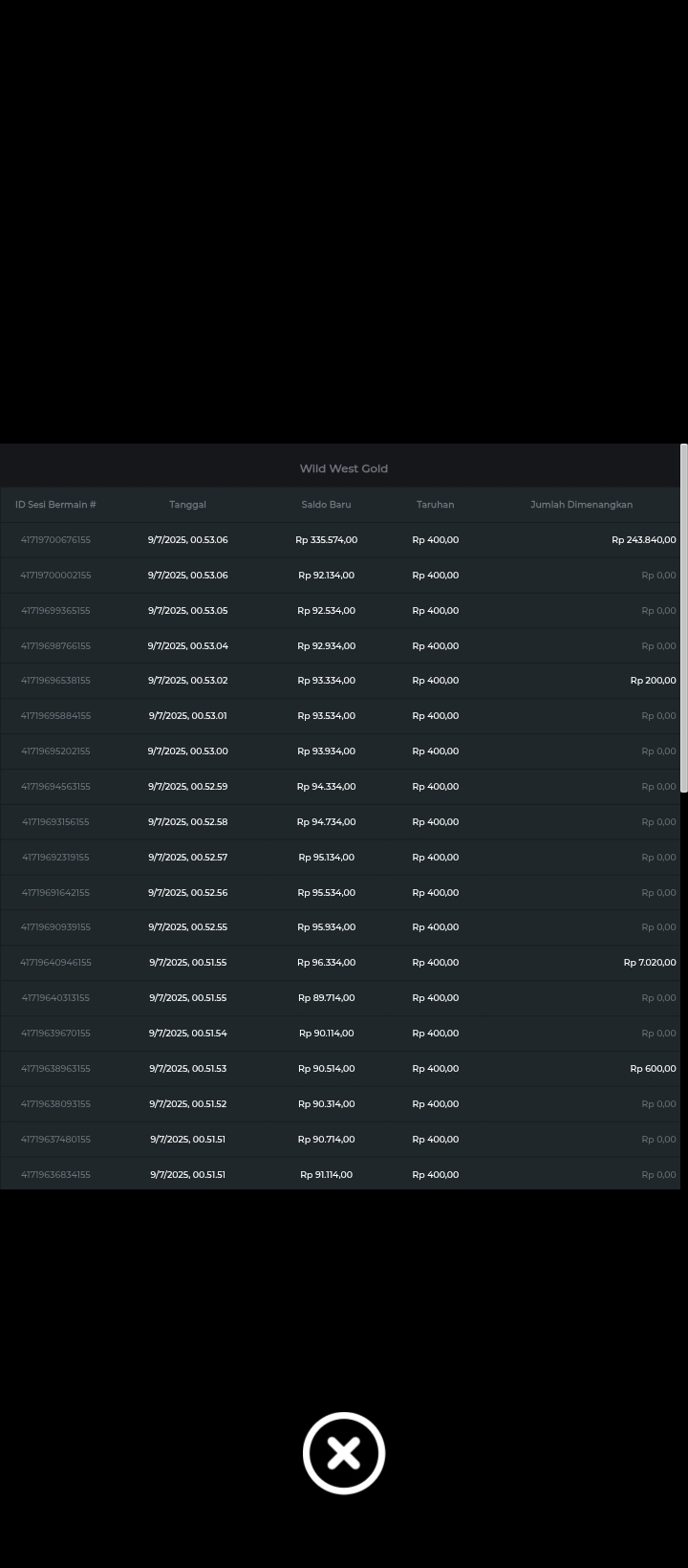688x1568 pixels.
Task: Click the Rp 600,00 win entry
Action: 653,1069
